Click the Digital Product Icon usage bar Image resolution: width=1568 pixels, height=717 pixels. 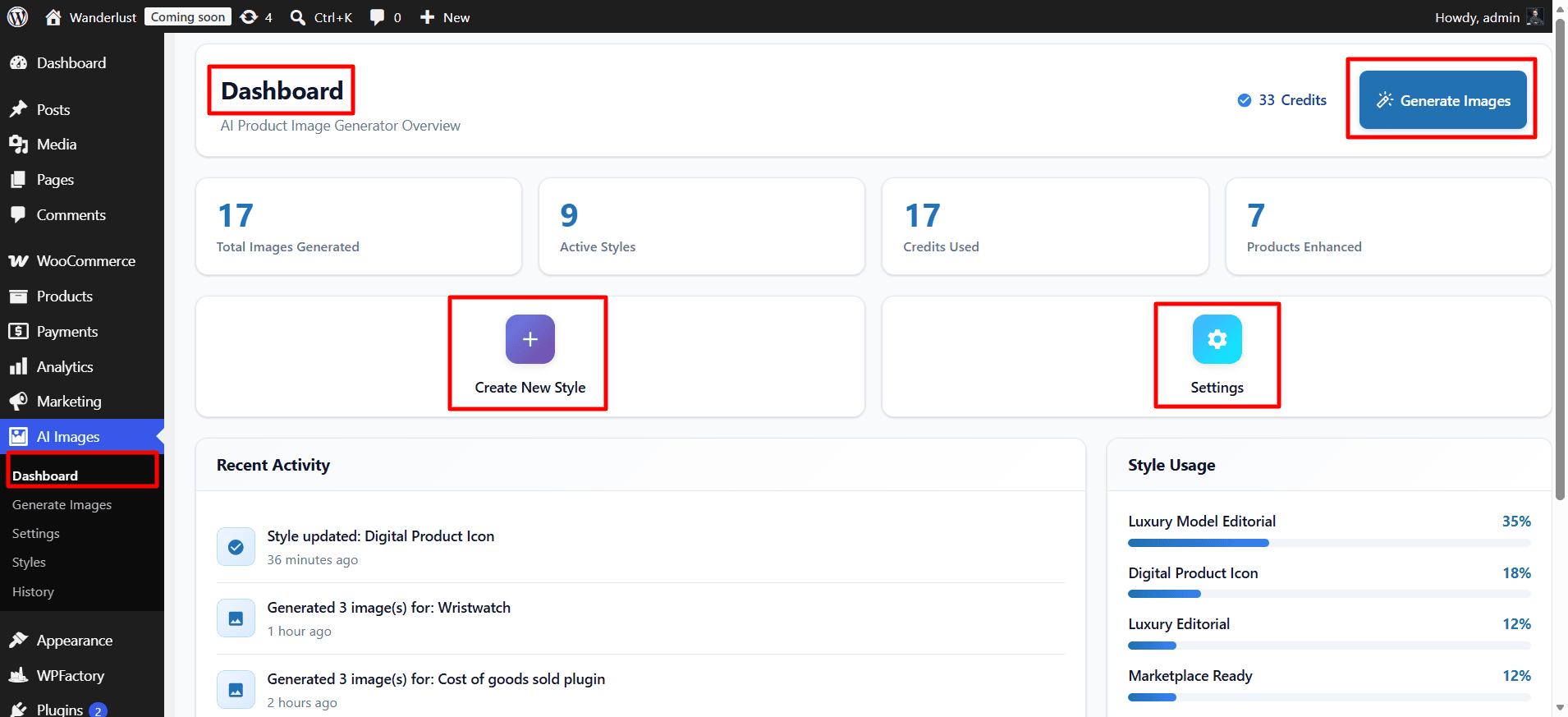[1329, 594]
